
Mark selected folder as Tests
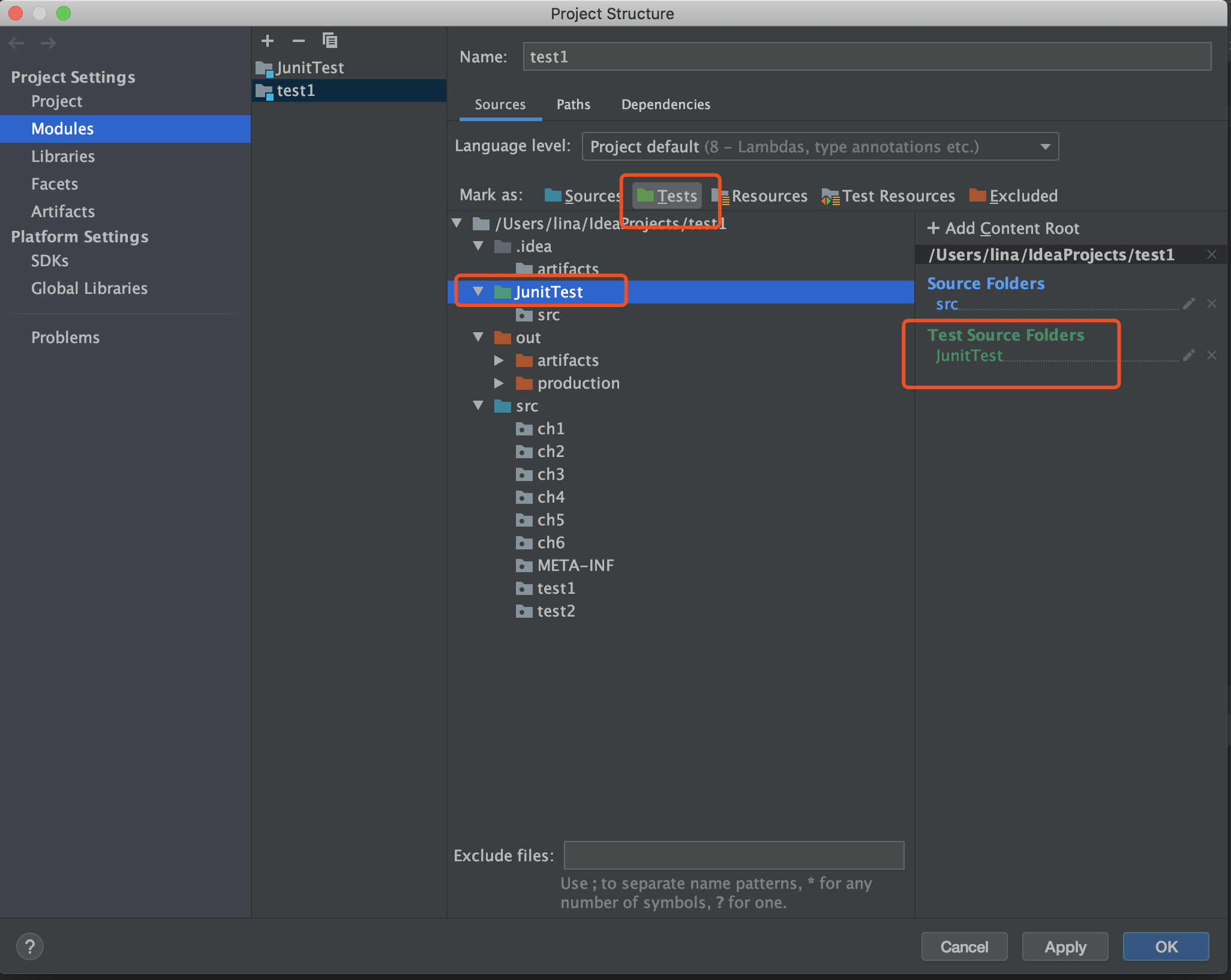(x=667, y=196)
